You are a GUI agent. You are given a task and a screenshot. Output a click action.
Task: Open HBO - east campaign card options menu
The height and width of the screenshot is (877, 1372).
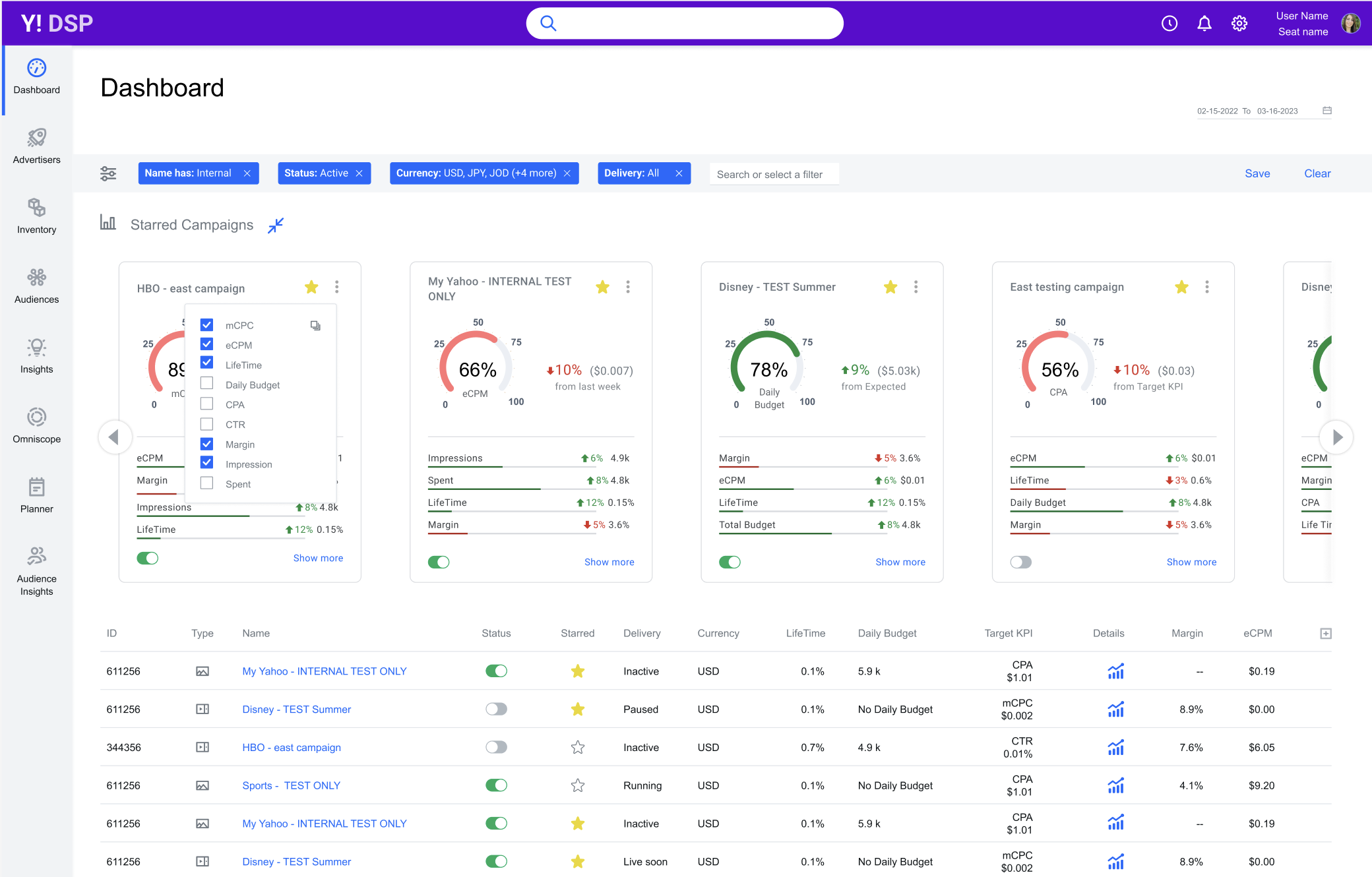(337, 287)
